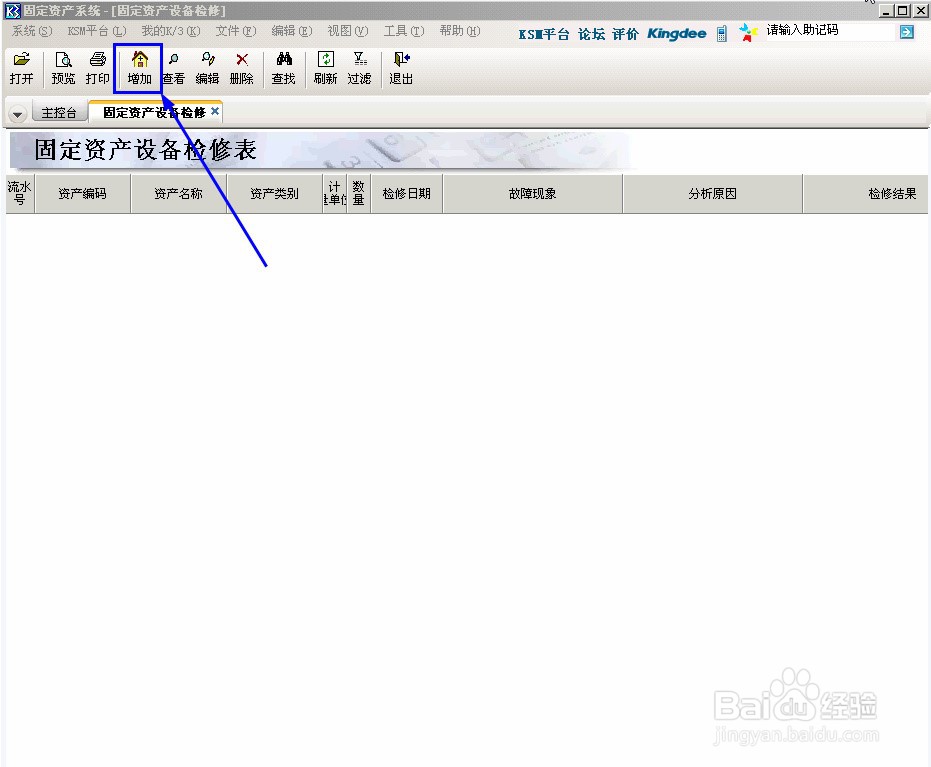Click the 打印 print icon

click(97, 67)
